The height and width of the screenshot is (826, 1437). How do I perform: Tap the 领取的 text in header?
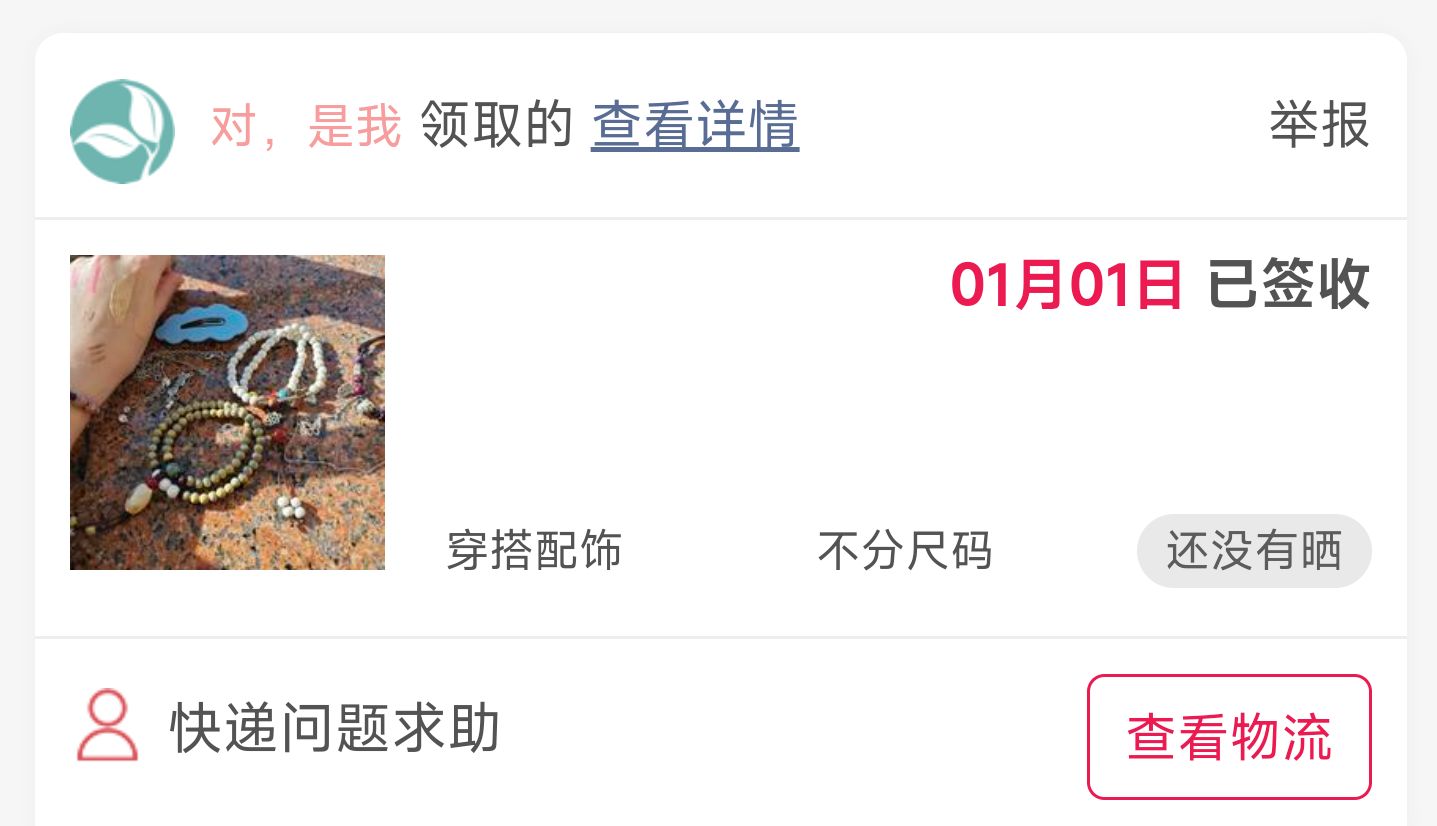(x=496, y=127)
